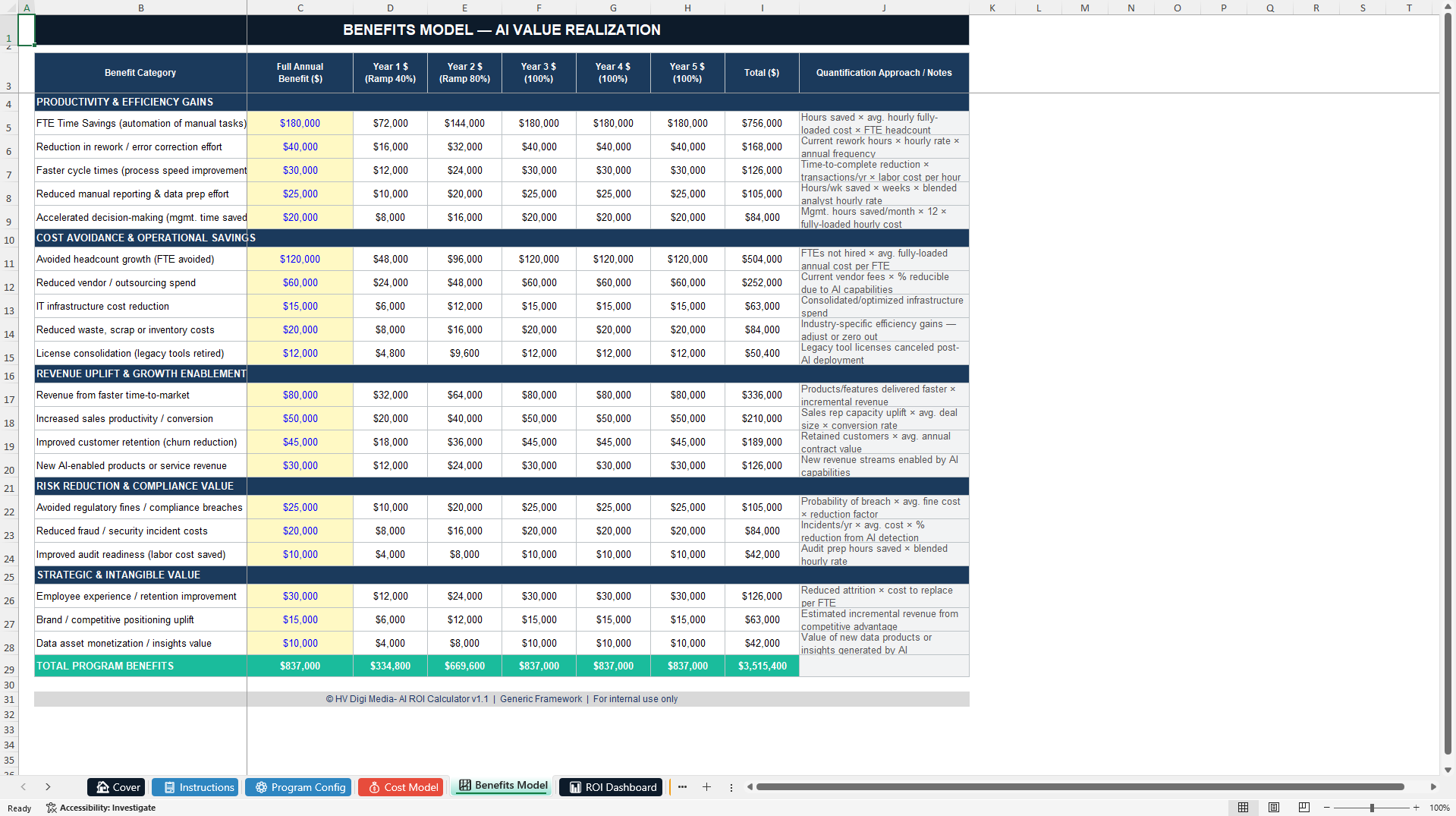The height and width of the screenshot is (816, 1456).
Task: Click horizontal scrollbar left arrow
Action: pos(750,787)
